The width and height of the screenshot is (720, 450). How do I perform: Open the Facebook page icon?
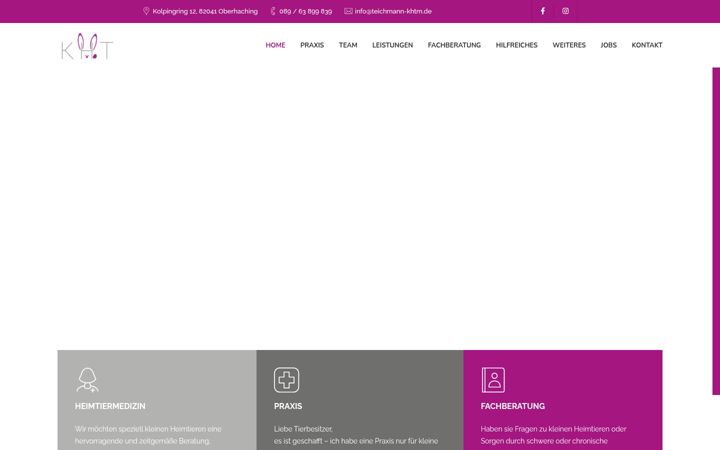point(543,11)
